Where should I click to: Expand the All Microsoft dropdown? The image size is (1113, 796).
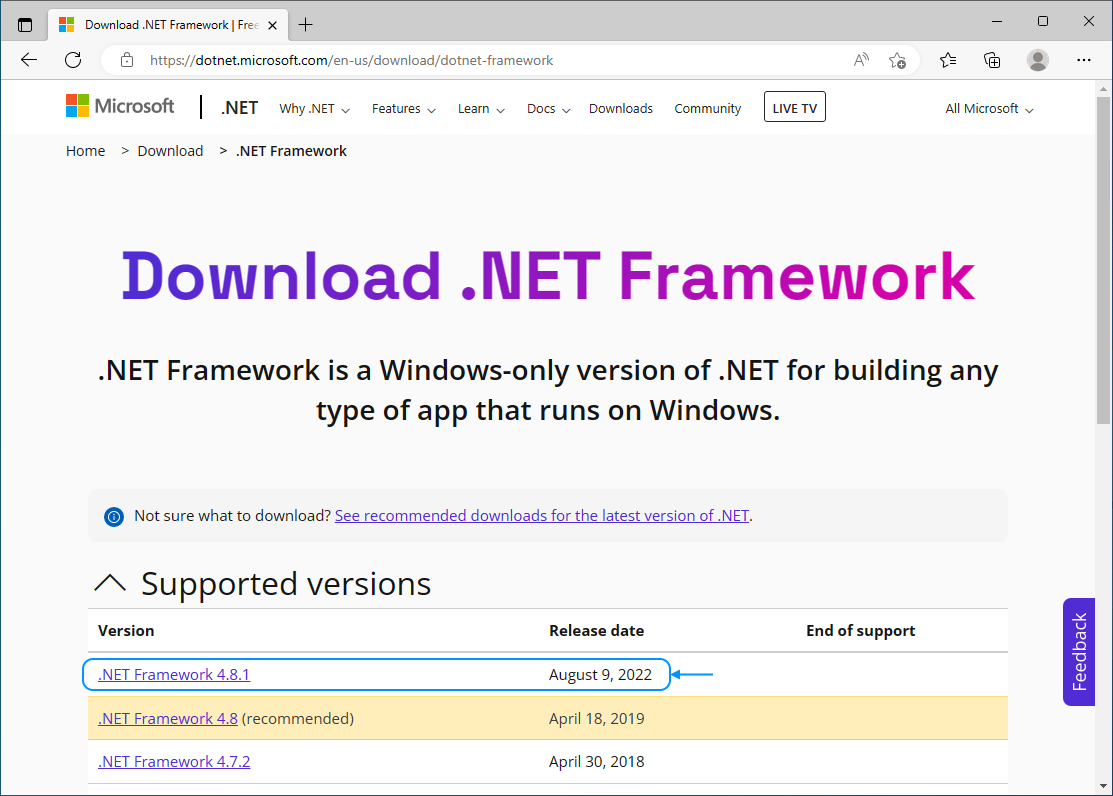[989, 109]
